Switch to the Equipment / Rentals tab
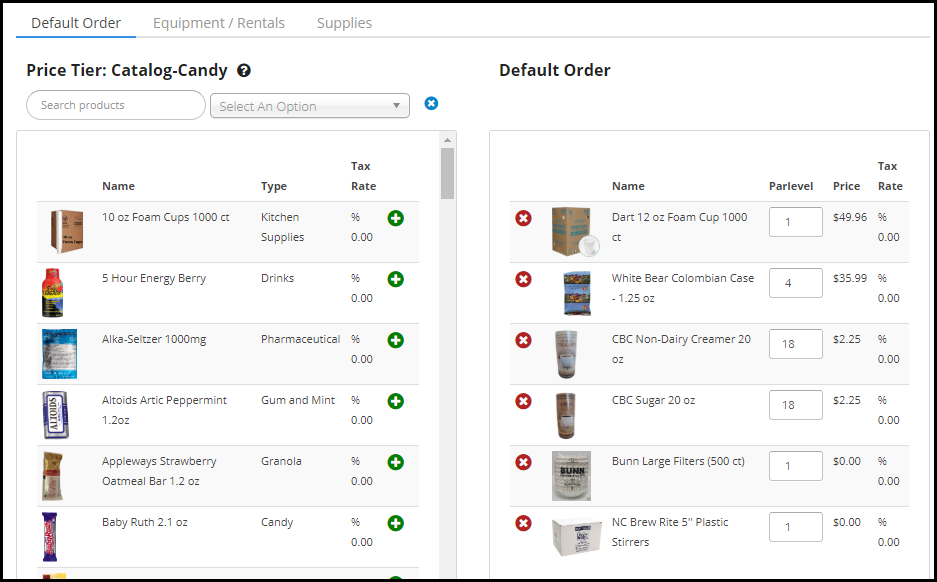Image resolution: width=937 pixels, height=582 pixels. coord(219,23)
